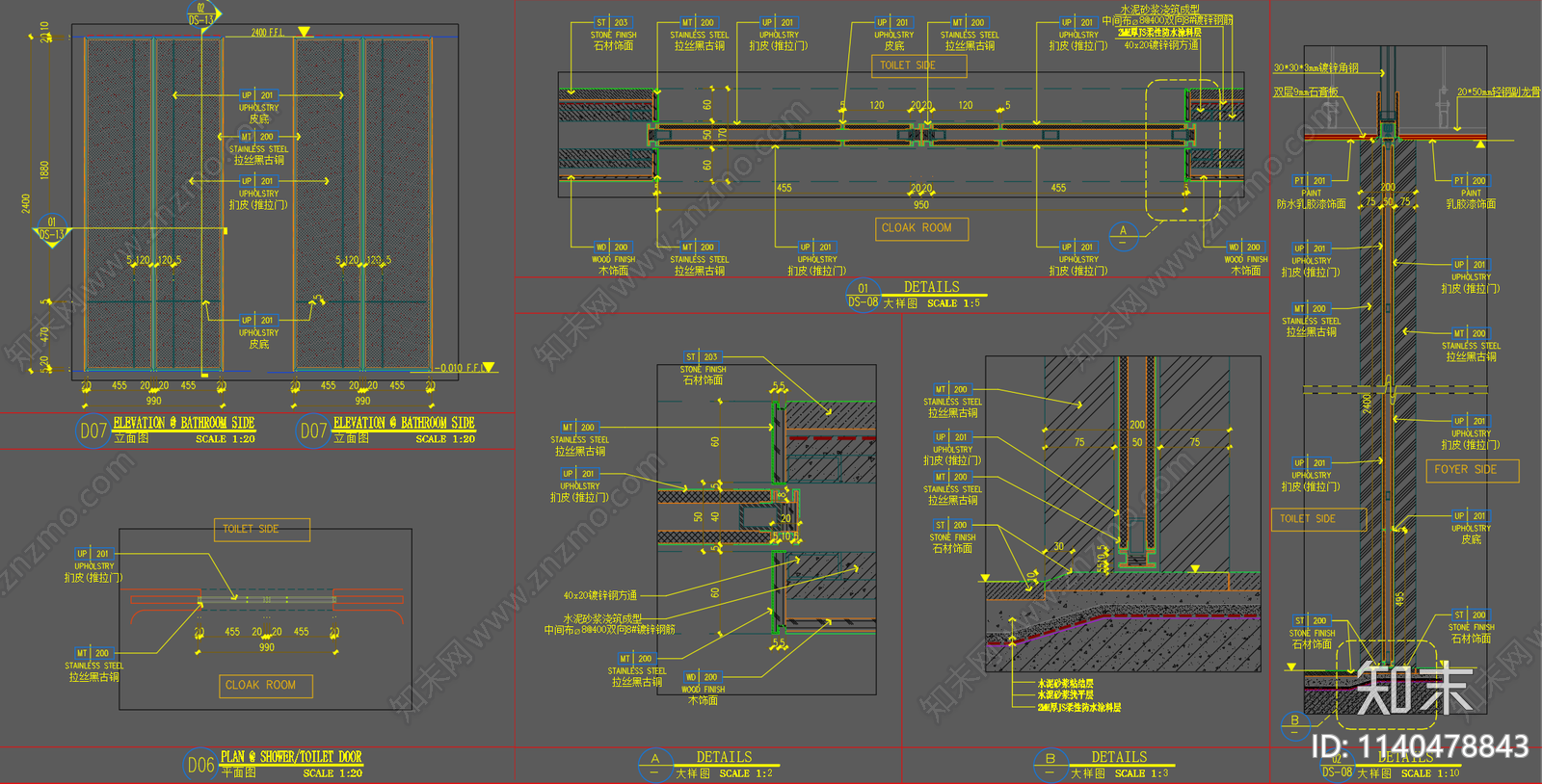The width and height of the screenshot is (1542, 784).
Task: Select the 1880 vertical dimension
Action: (44, 170)
